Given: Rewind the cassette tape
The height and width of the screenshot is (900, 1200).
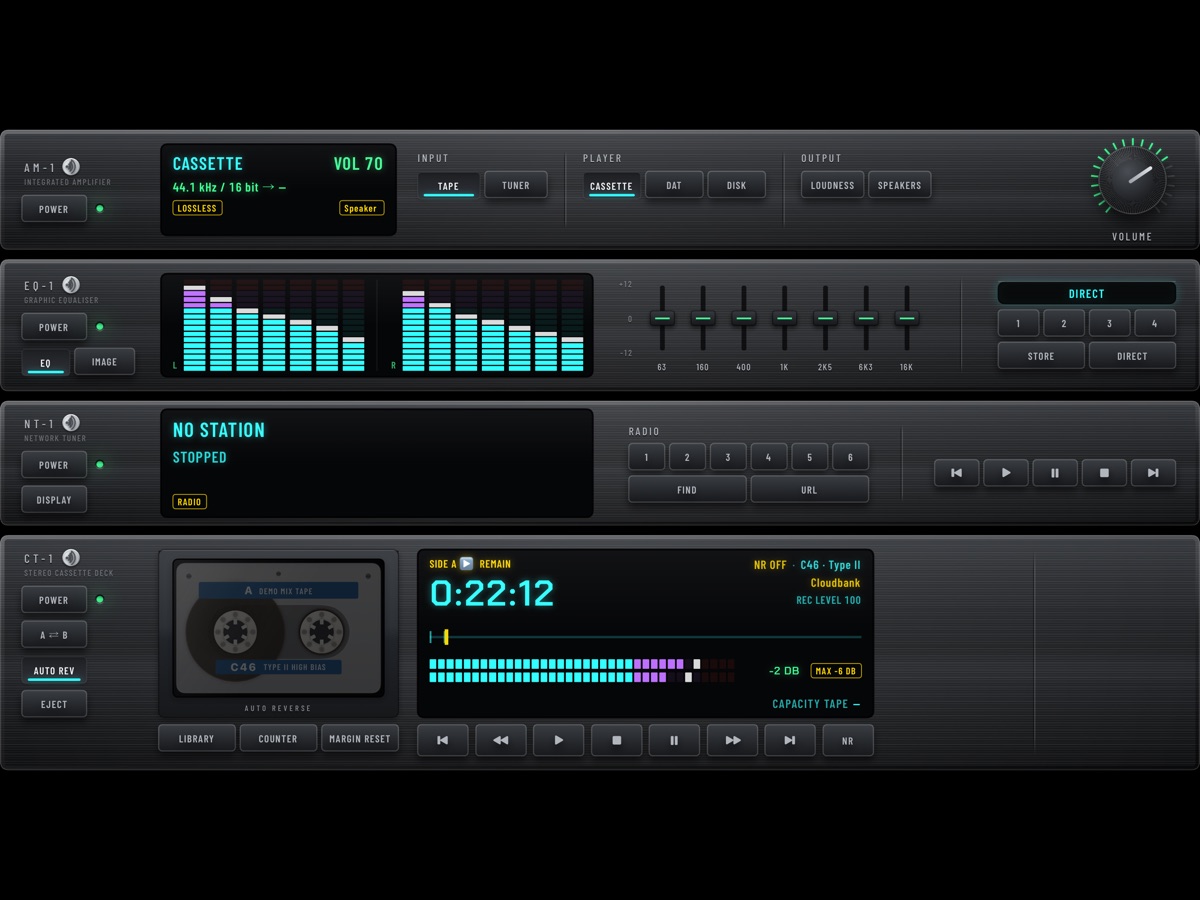Looking at the screenshot, I should coord(501,740).
